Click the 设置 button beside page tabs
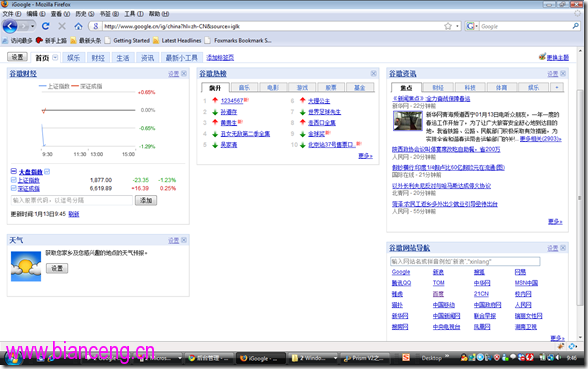The height and width of the screenshot is (369, 588). [17, 57]
